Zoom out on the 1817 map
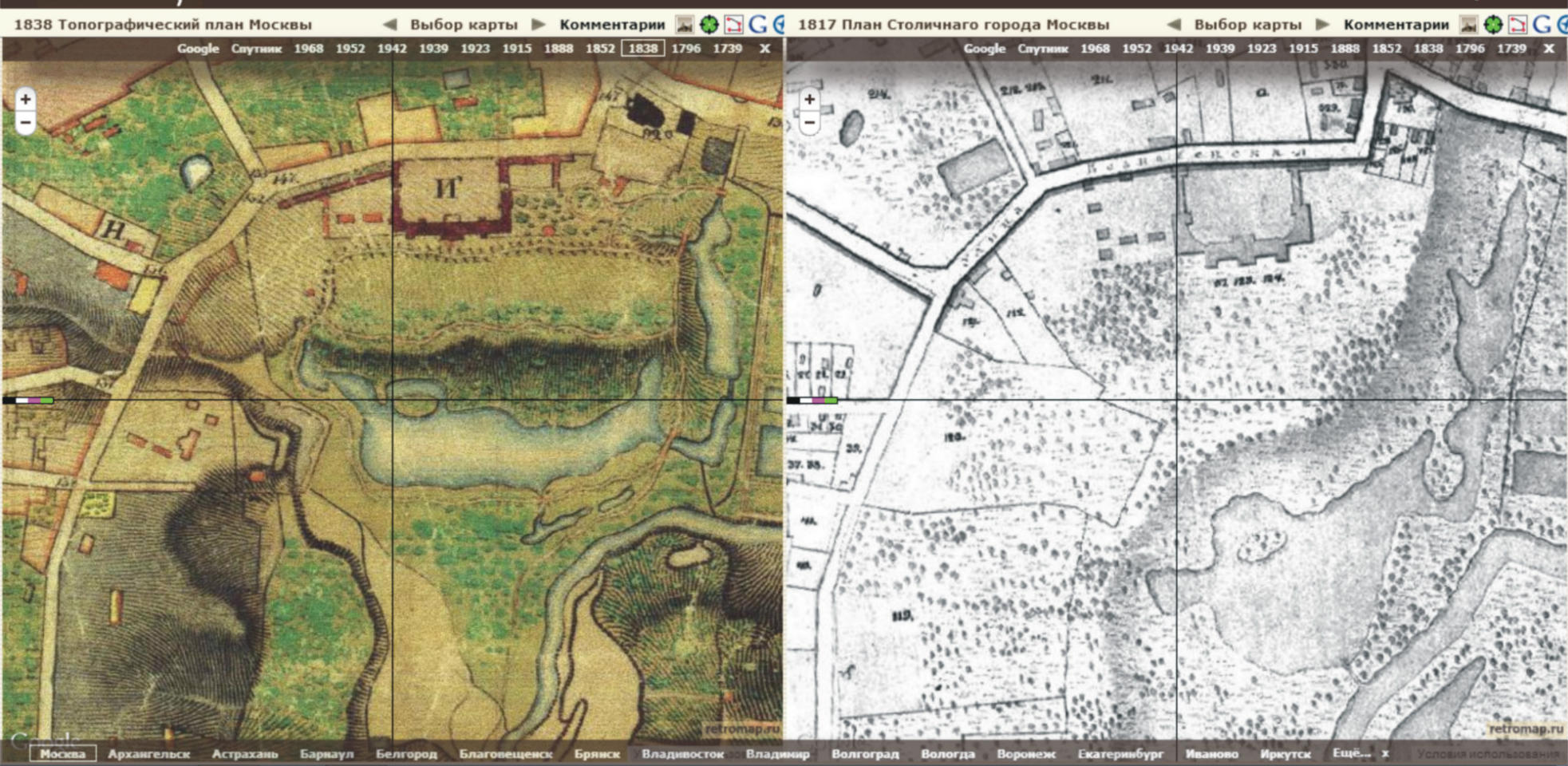Viewport: 1568px width, 766px height. pyautogui.click(x=809, y=123)
